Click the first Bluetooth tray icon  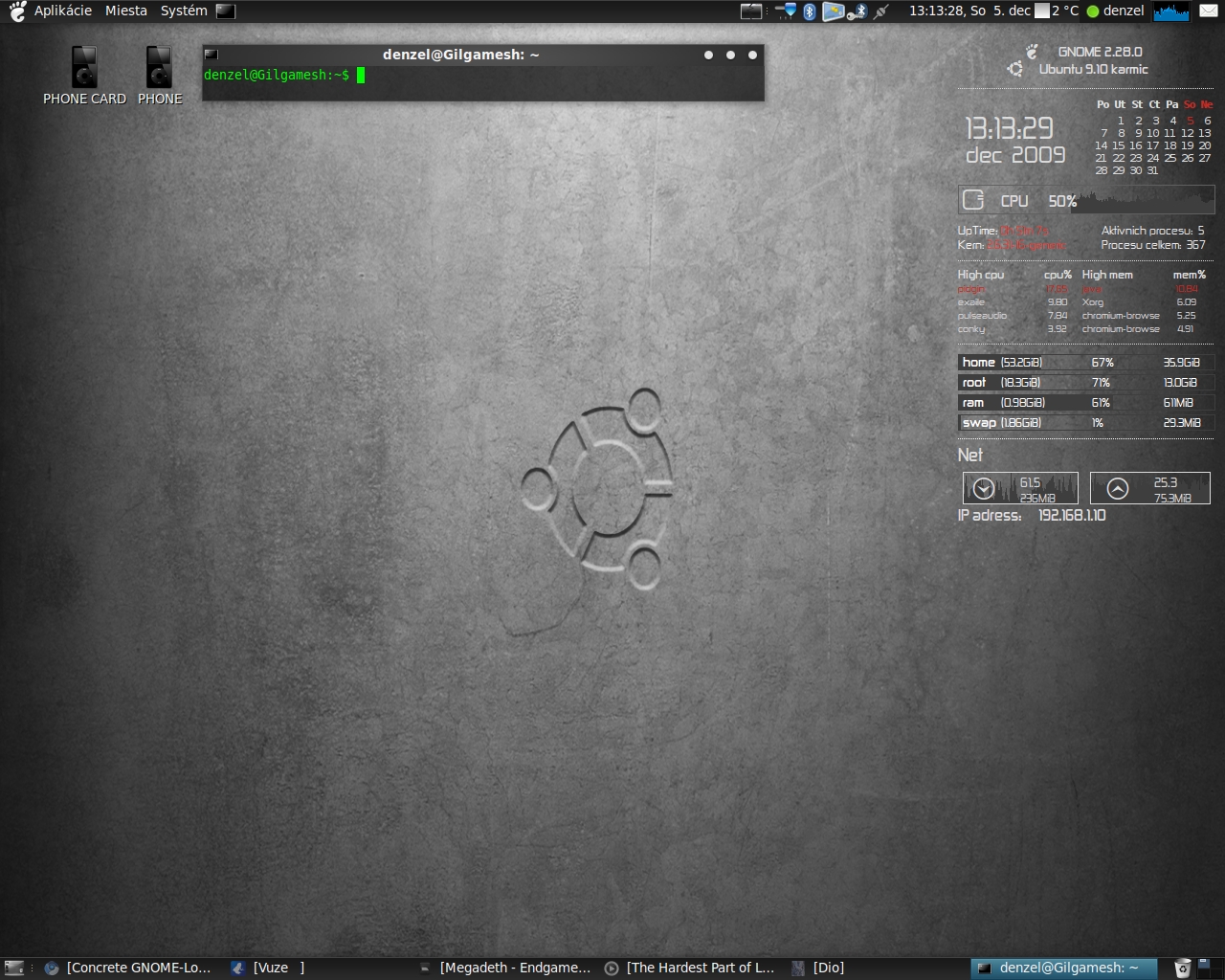pyautogui.click(x=810, y=11)
